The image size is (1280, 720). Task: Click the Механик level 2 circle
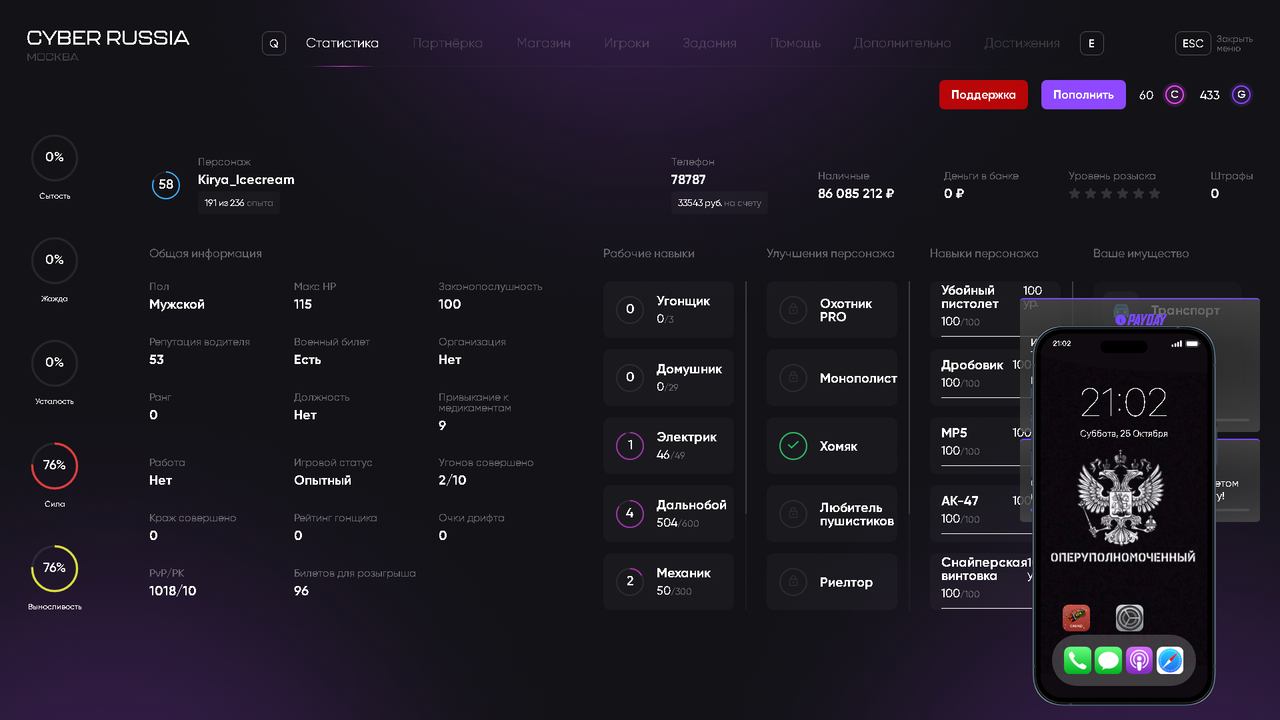coord(630,582)
